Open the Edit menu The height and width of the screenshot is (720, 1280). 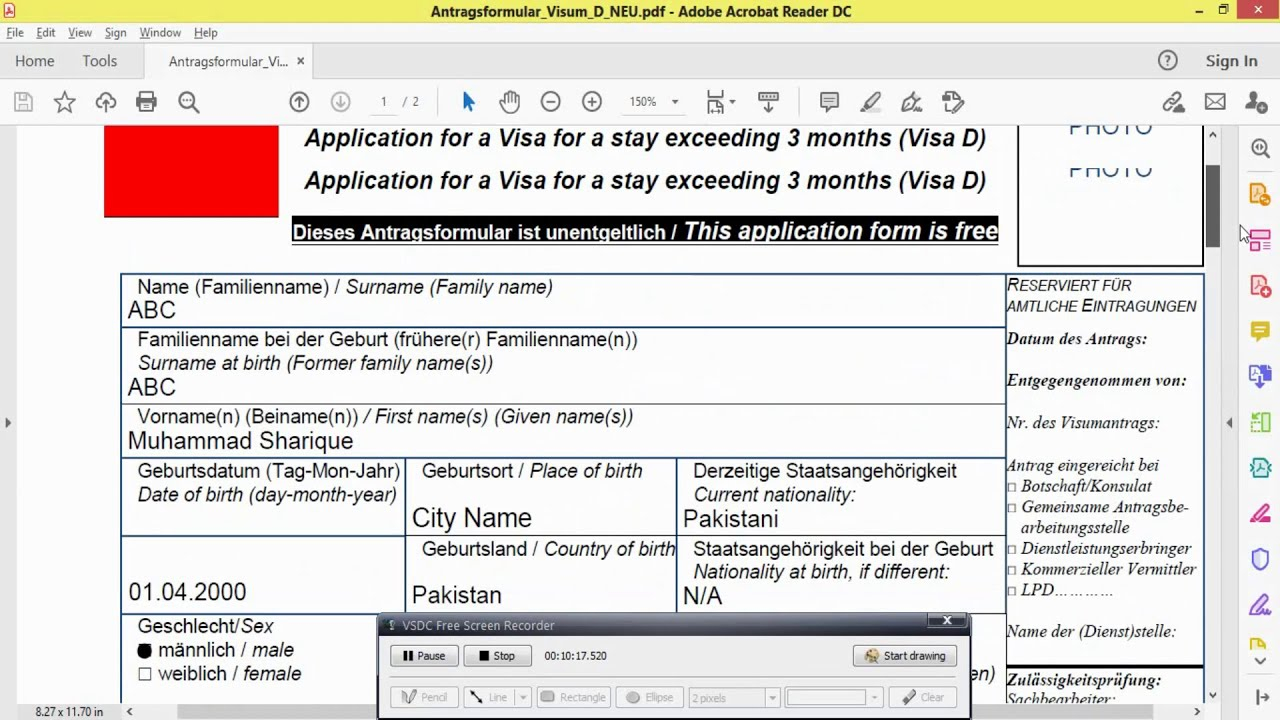[x=46, y=33]
